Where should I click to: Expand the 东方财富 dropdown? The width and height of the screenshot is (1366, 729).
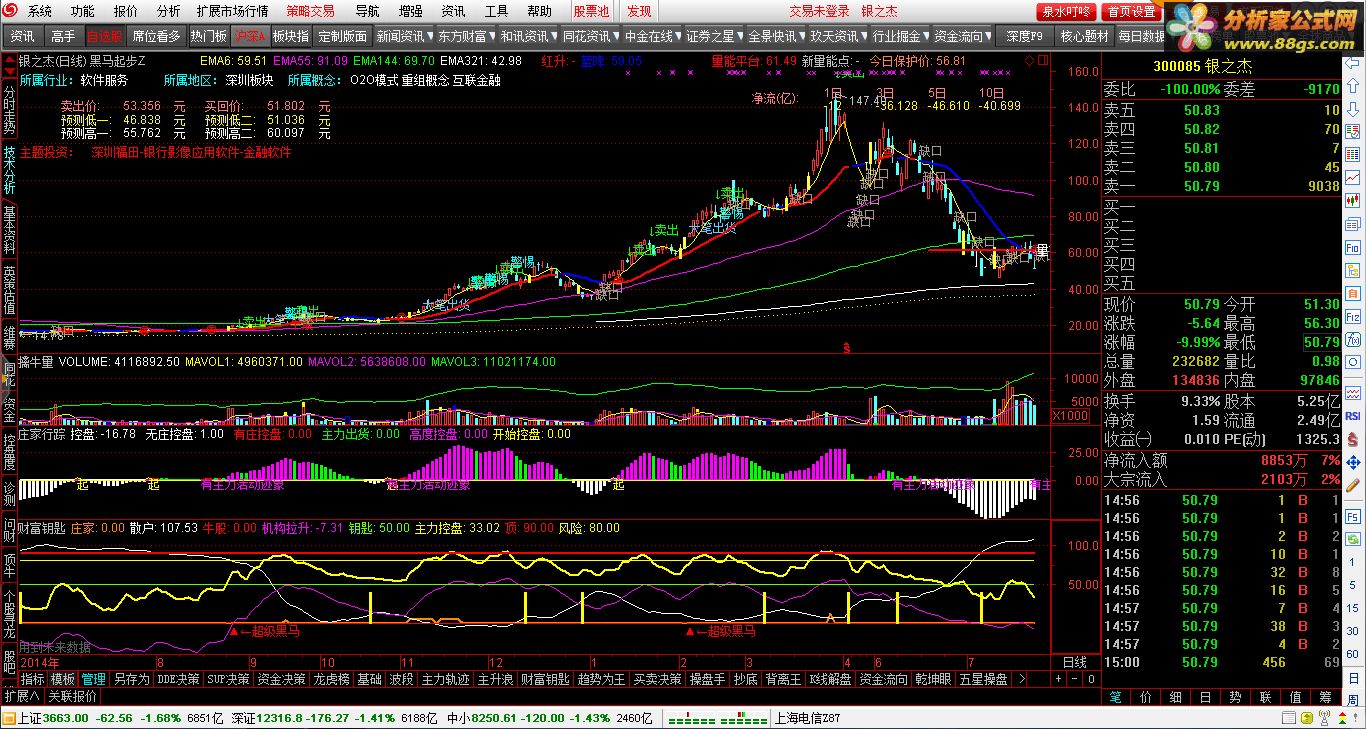491,36
